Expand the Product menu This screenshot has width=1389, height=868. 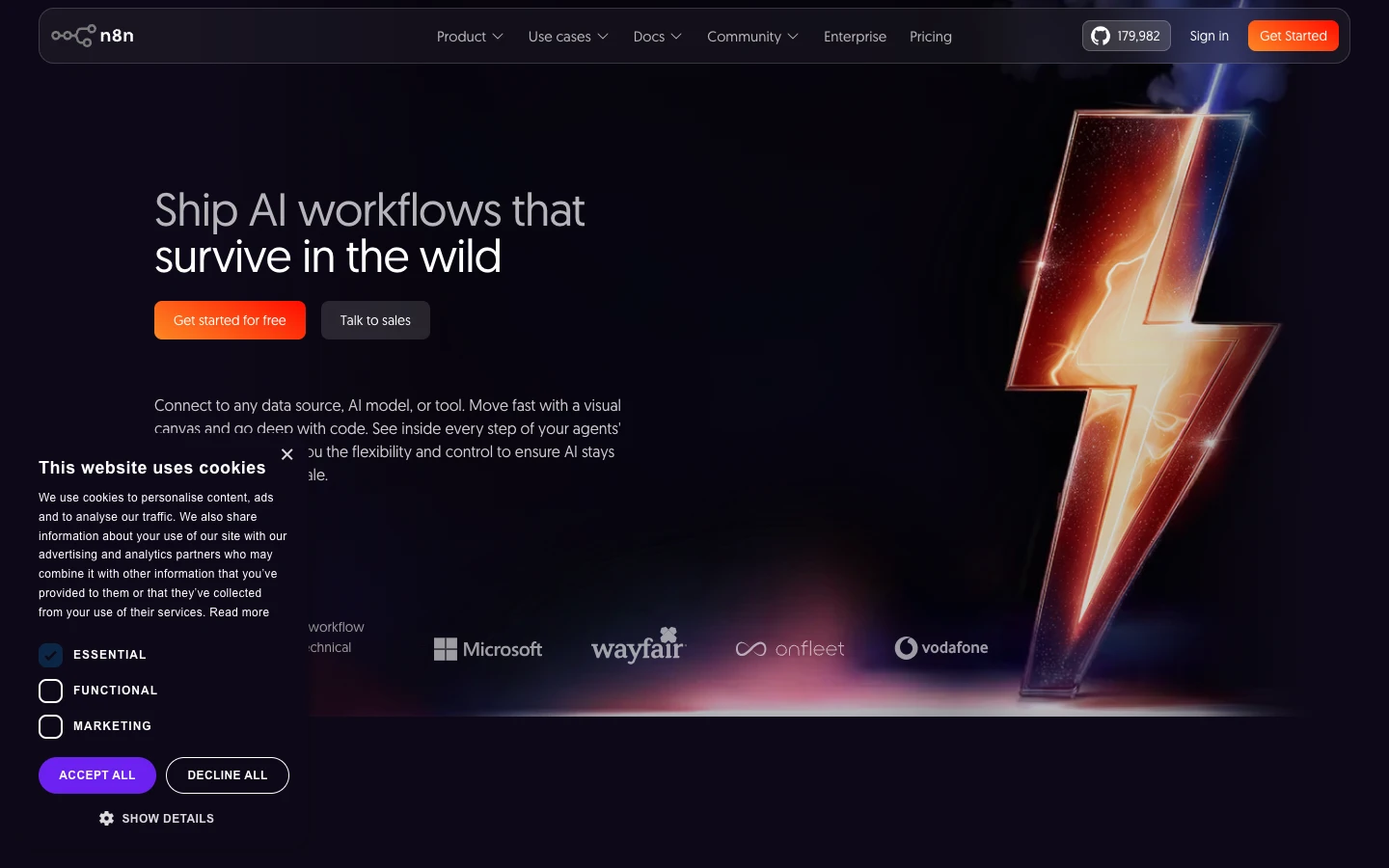(x=470, y=36)
